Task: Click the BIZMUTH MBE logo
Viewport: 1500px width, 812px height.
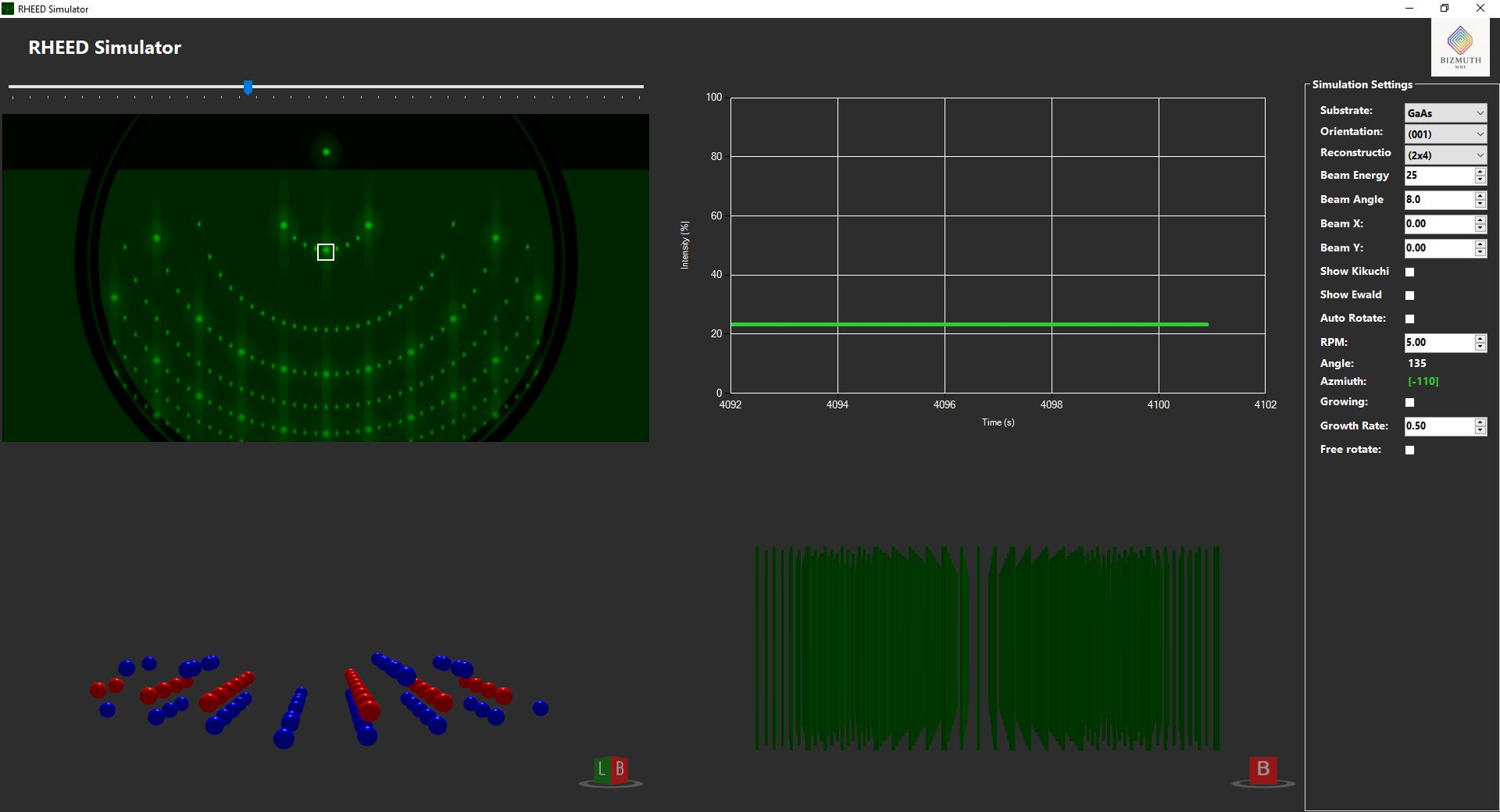Action: click(x=1459, y=47)
